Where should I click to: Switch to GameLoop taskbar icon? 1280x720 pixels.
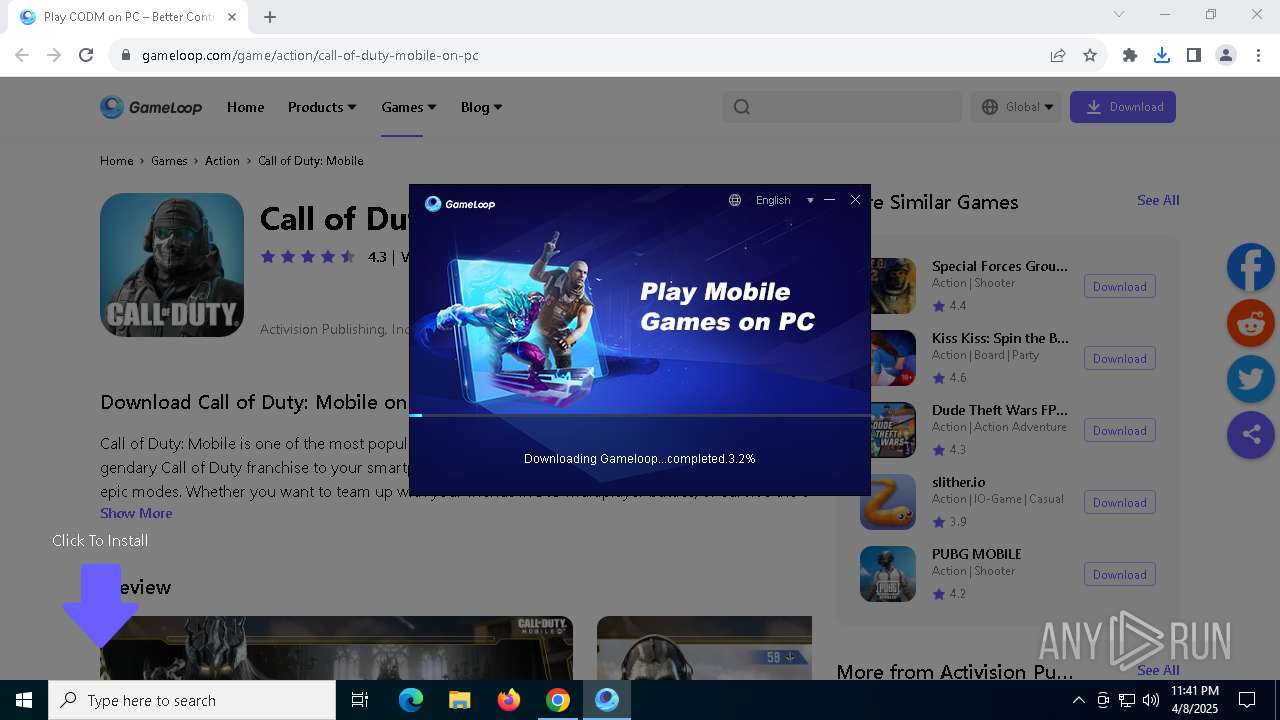click(607, 700)
